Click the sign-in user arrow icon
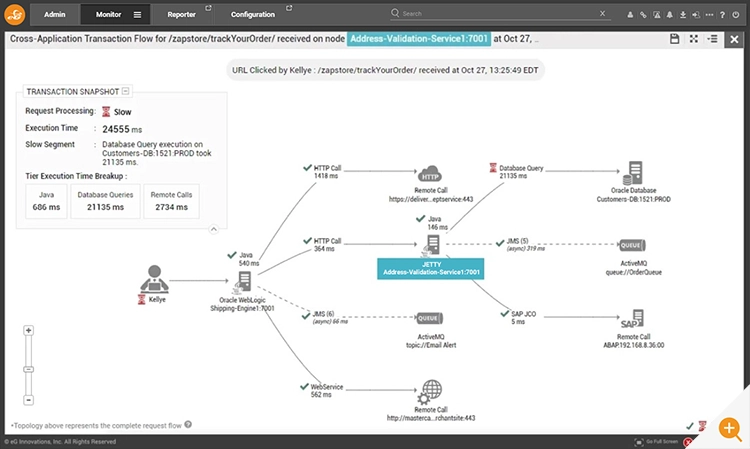The height and width of the screenshot is (449, 750). (696, 15)
